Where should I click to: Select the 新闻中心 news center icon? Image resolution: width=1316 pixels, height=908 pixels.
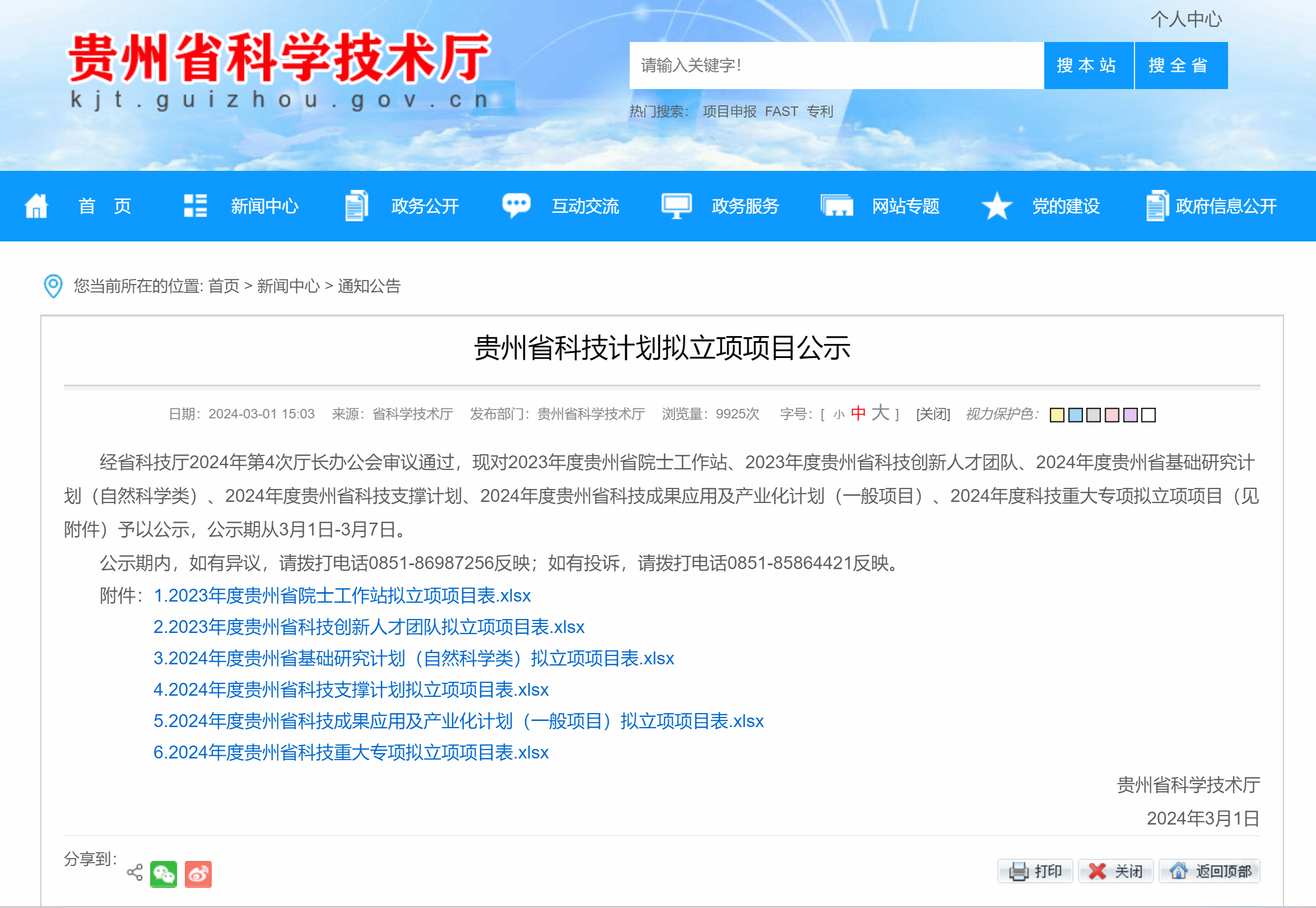point(194,206)
